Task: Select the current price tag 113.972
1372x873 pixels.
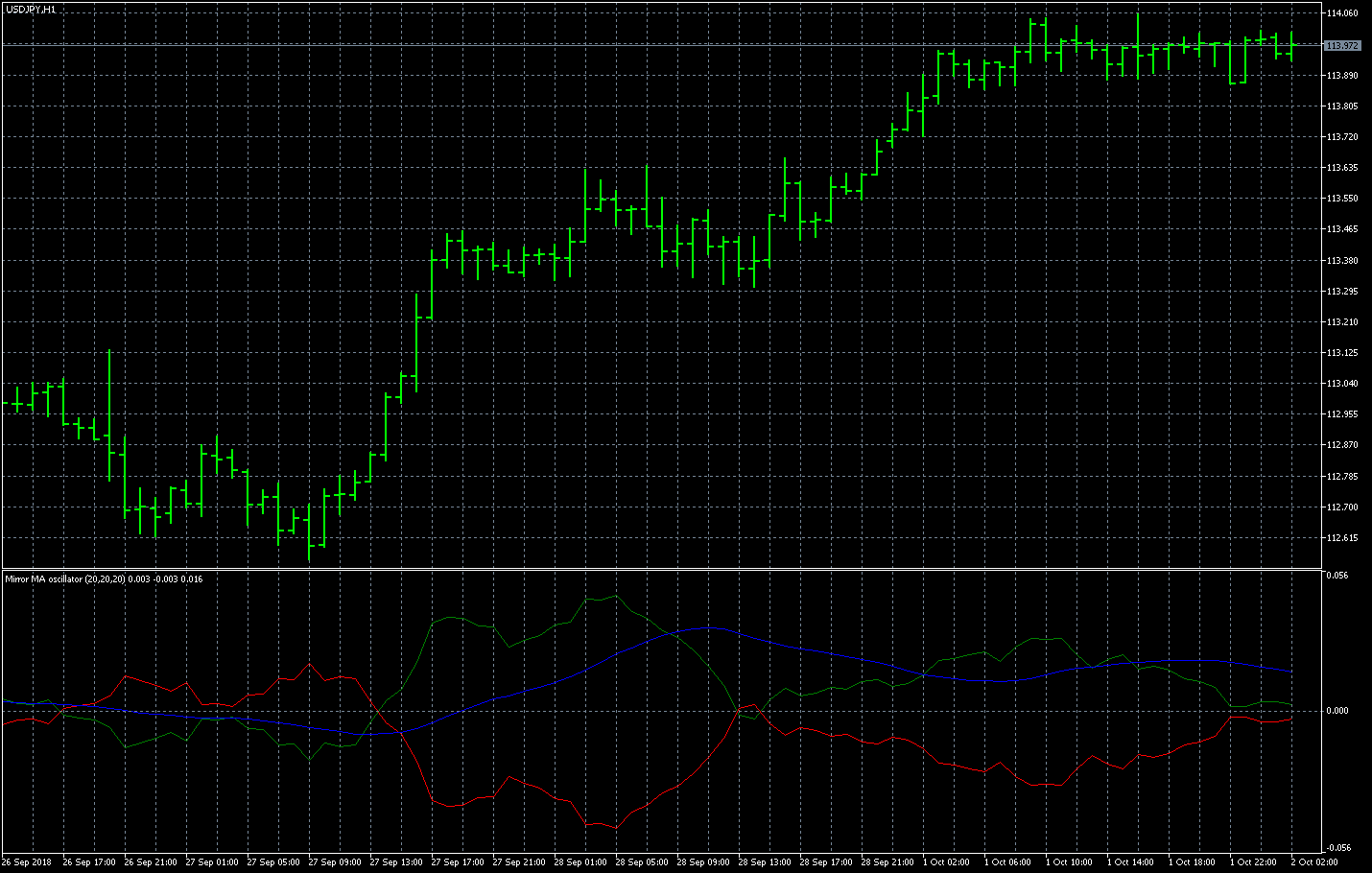Action: pyautogui.click(x=1341, y=46)
